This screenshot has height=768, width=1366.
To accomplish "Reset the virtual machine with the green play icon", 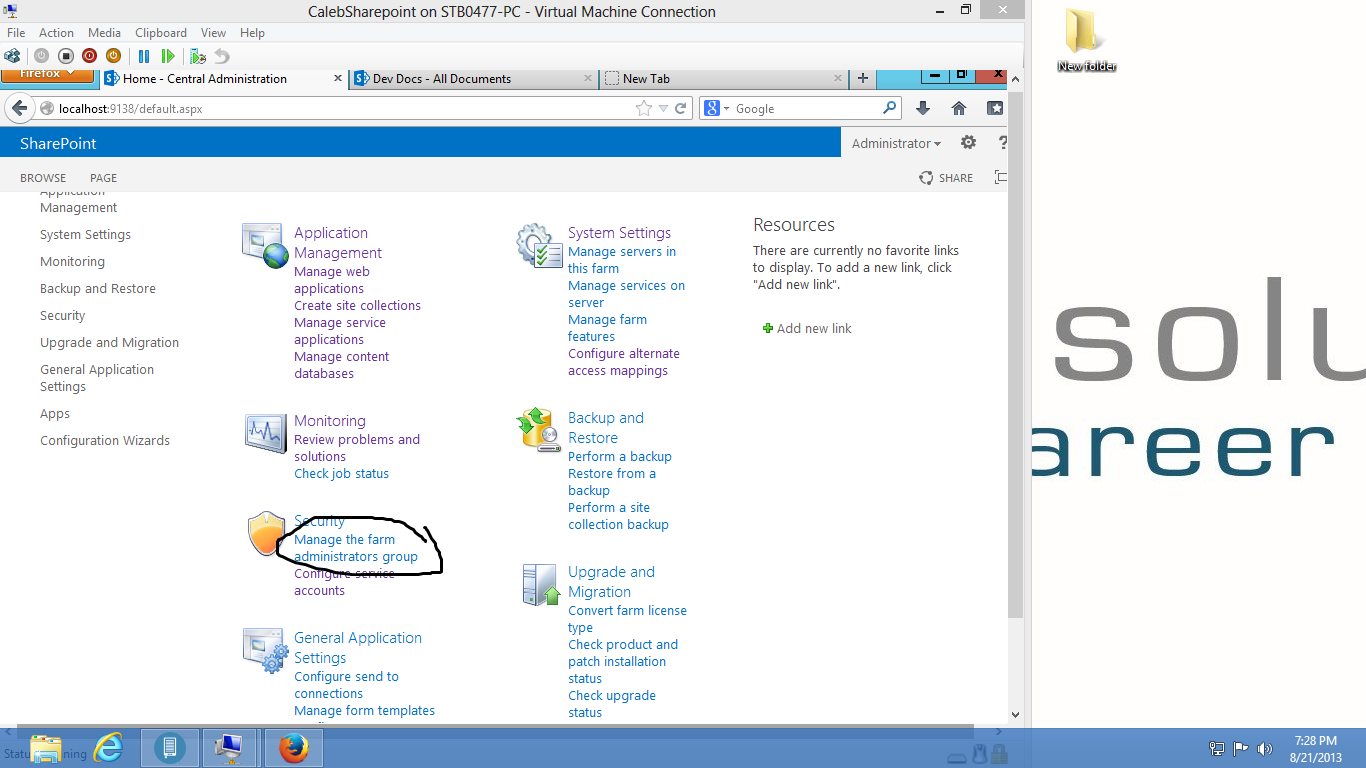I will coord(168,56).
